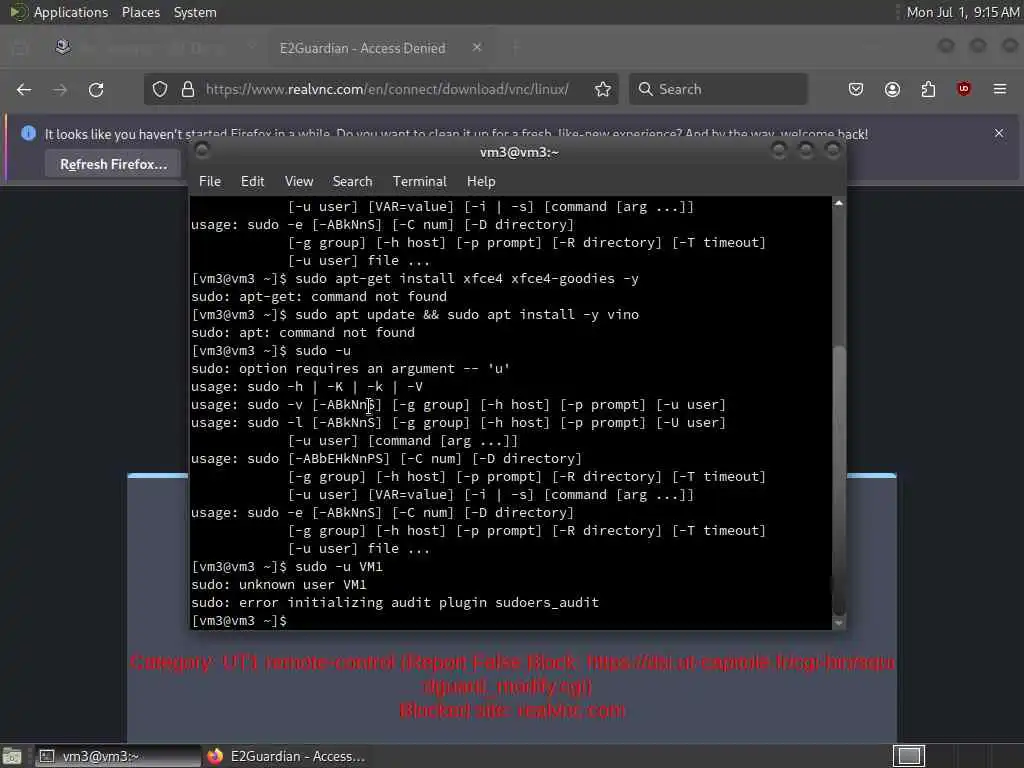This screenshot has height=768, width=1024.
Task: Open the Places menu
Action: click(x=141, y=12)
